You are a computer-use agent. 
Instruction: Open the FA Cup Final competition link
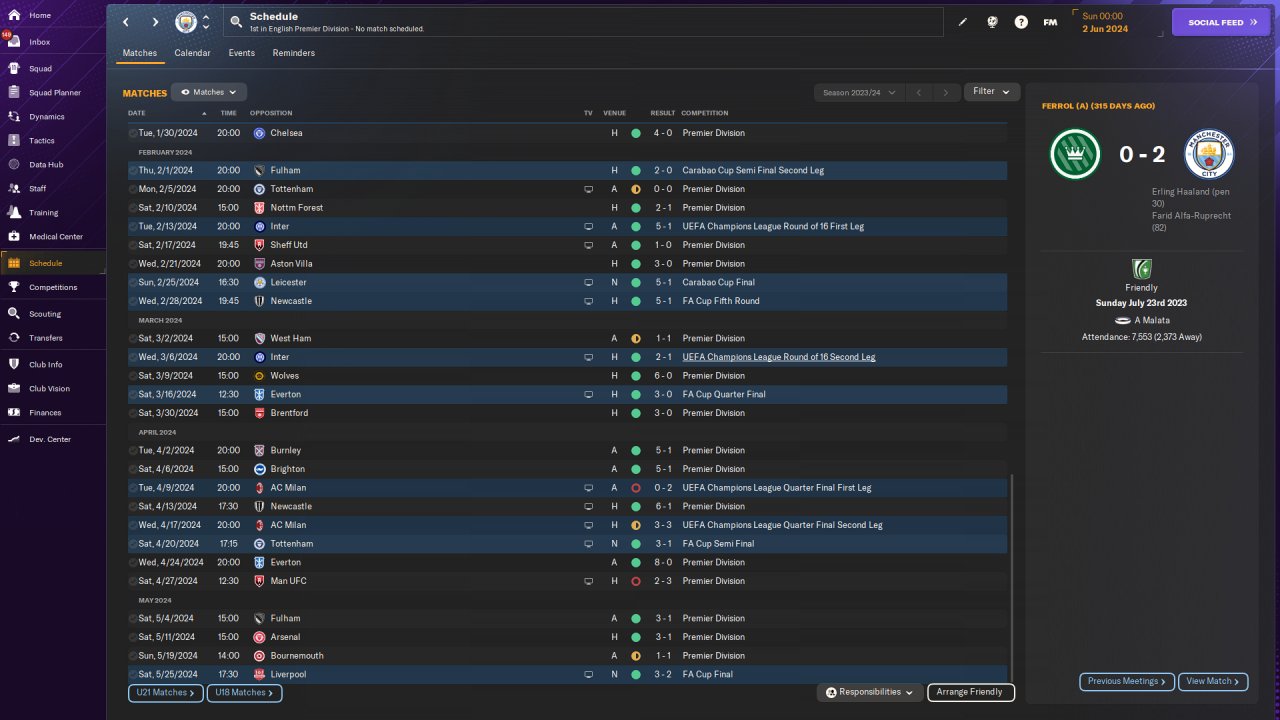coord(707,674)
